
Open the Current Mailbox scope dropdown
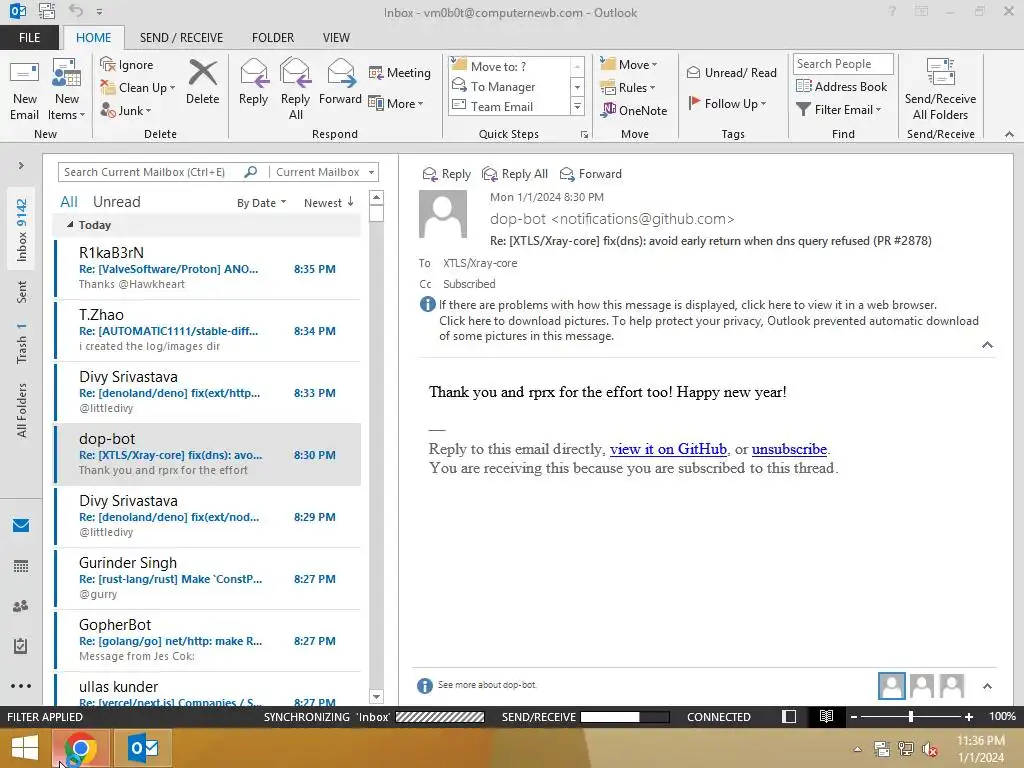coord(325,172)
